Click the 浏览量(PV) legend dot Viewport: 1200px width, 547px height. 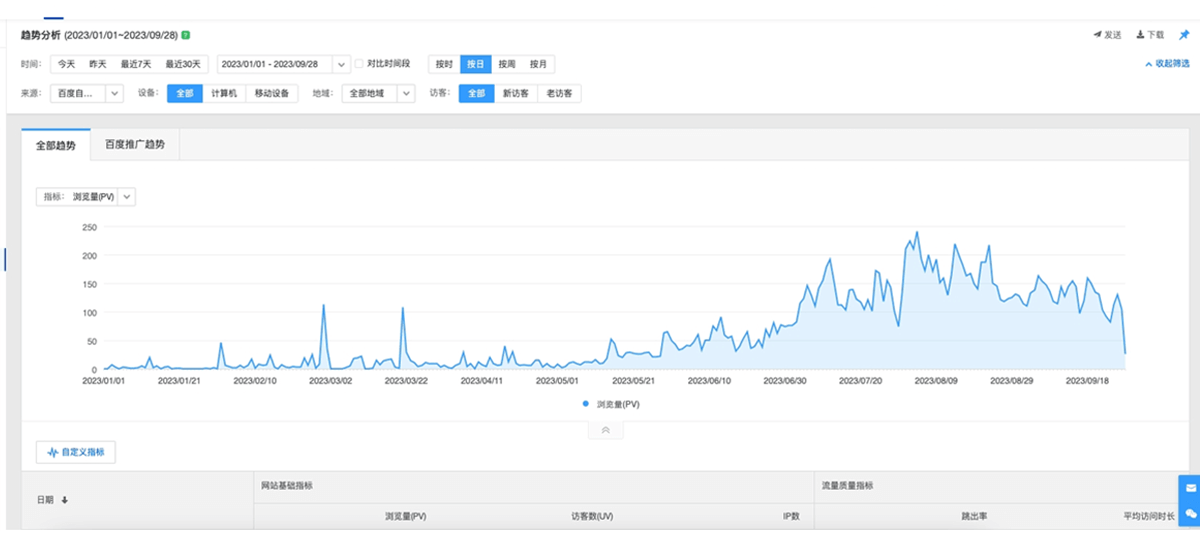click(x=585, y=404)
